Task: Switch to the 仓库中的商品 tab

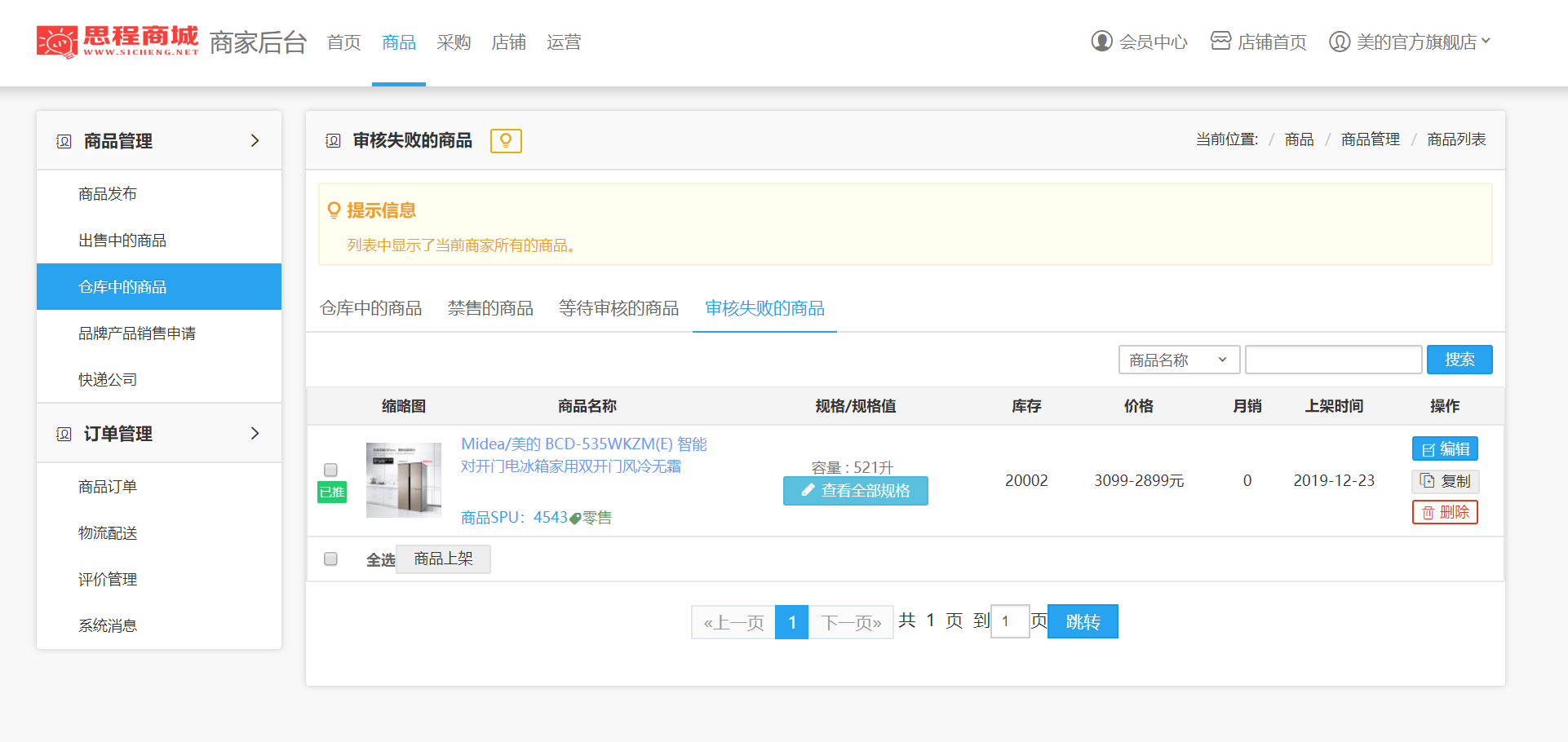Action: (370, 308)
